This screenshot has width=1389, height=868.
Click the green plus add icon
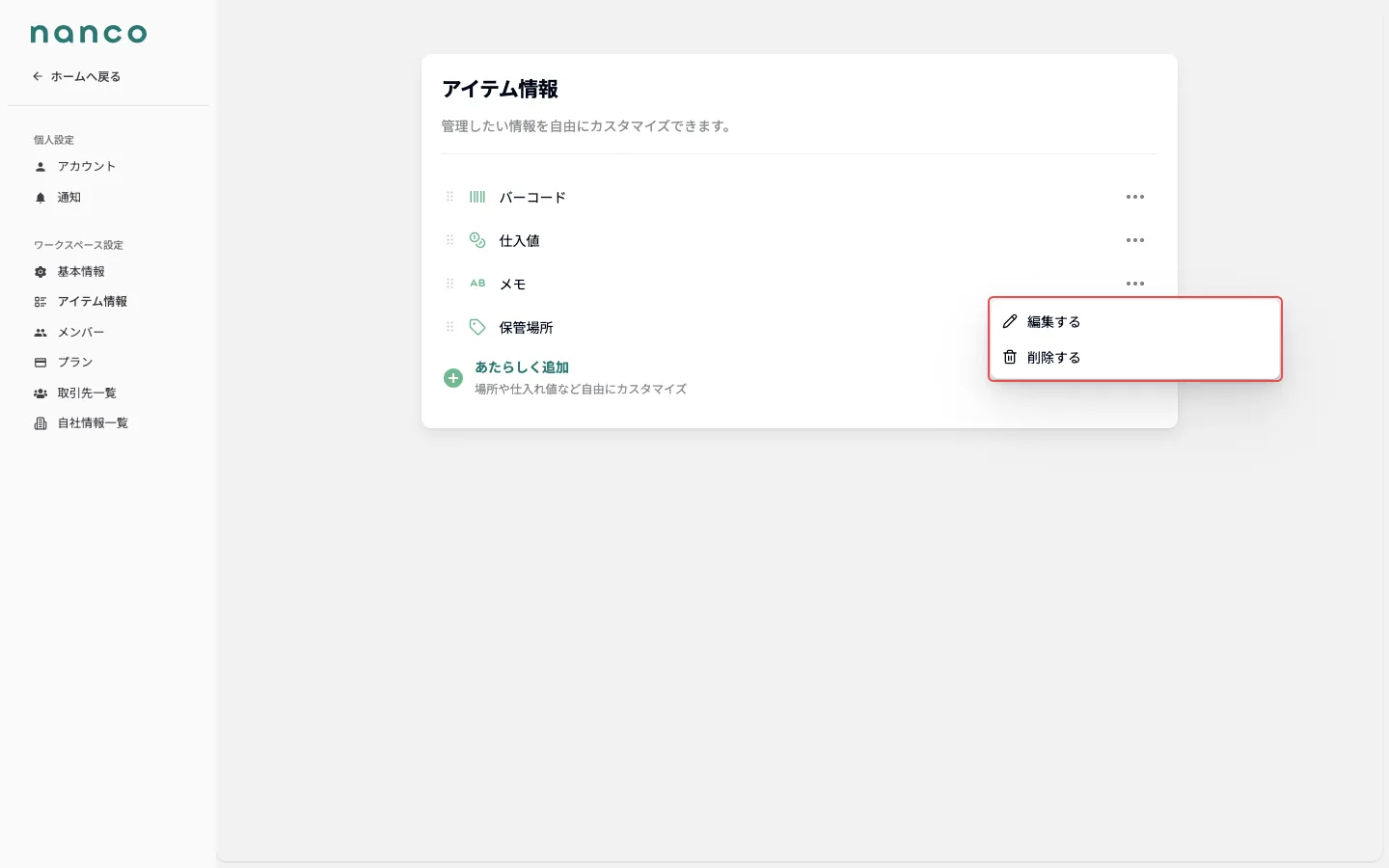[x=453, y=378]
